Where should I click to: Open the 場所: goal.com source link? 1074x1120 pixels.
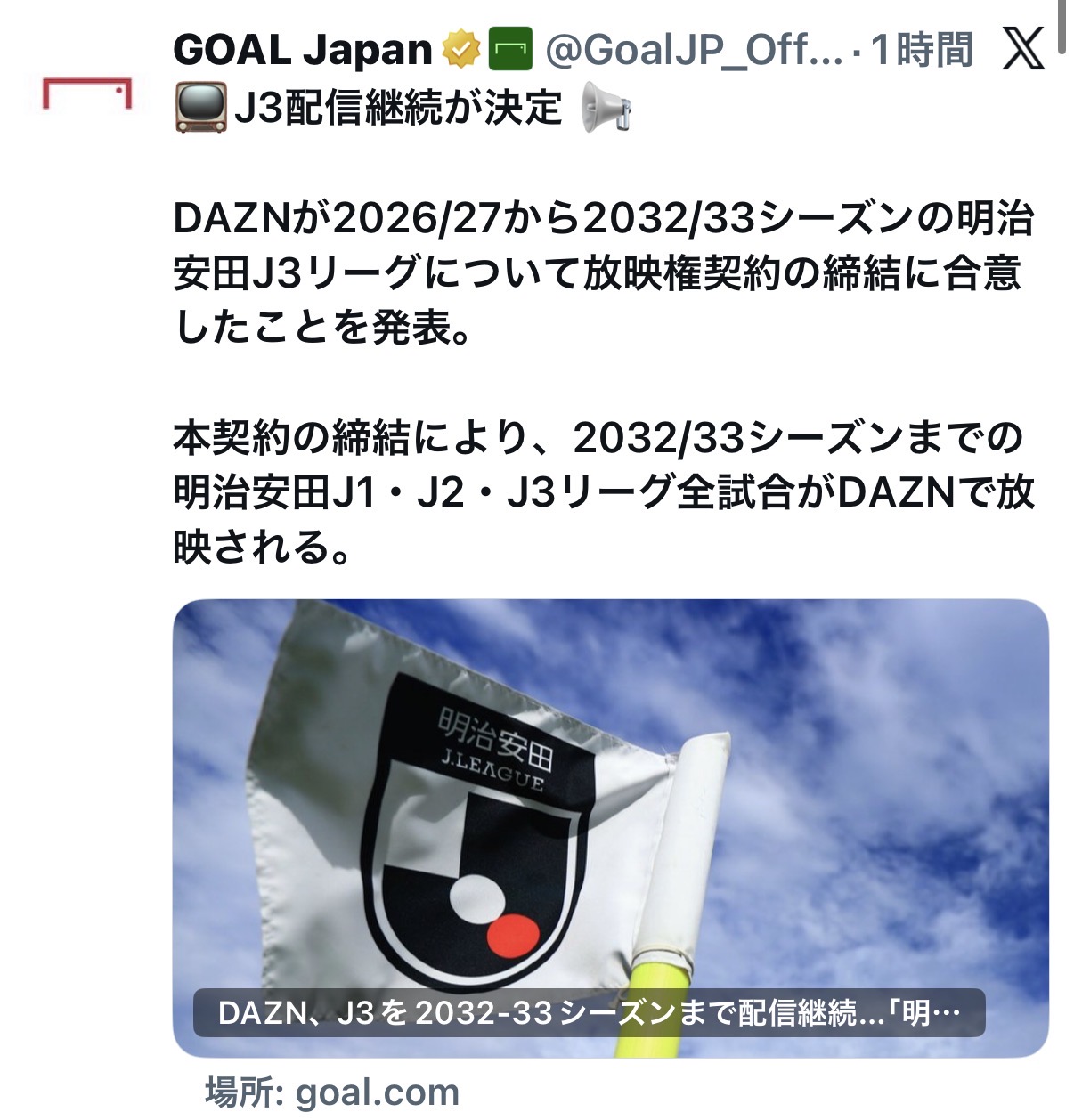(x=332, y=1092)
